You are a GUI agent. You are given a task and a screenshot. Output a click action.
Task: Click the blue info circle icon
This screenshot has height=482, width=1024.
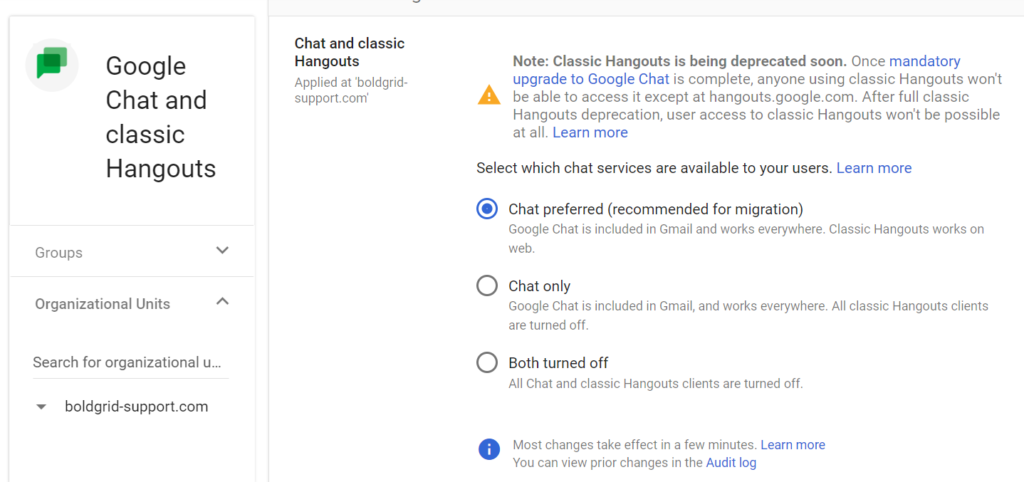tap(489, 449)
